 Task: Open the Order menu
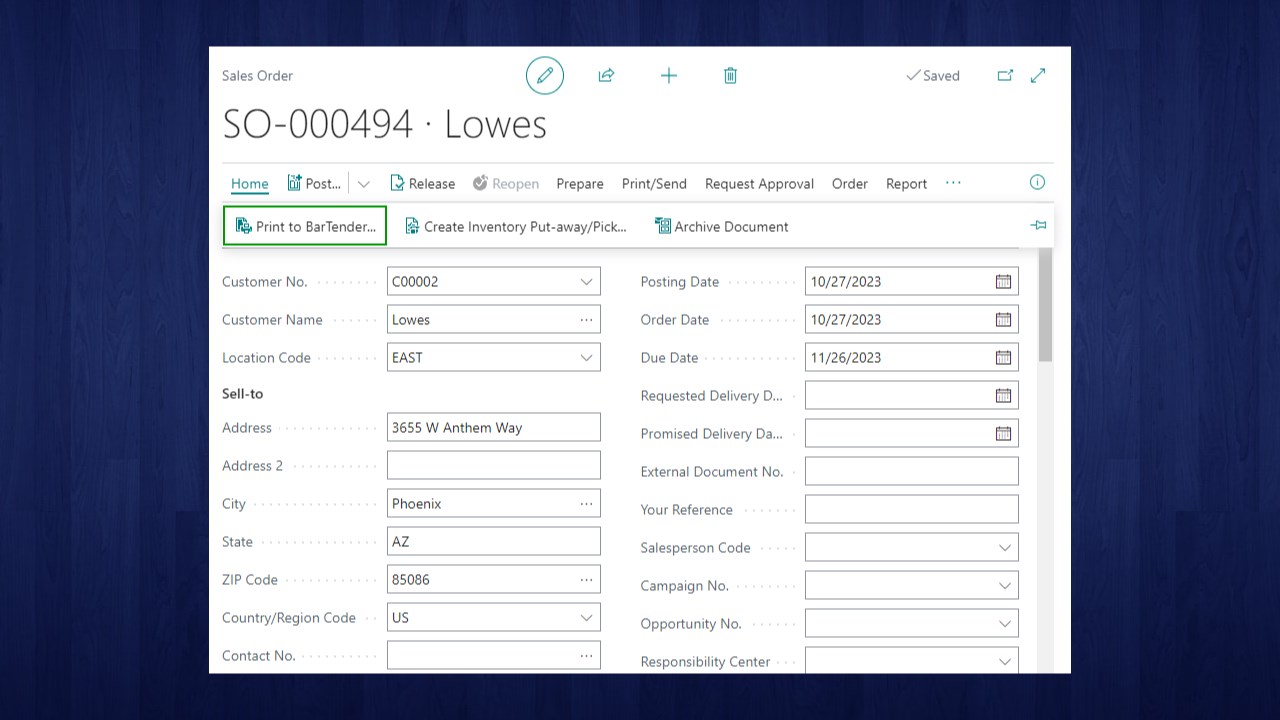pyautogui.click(x=850, y=184)
